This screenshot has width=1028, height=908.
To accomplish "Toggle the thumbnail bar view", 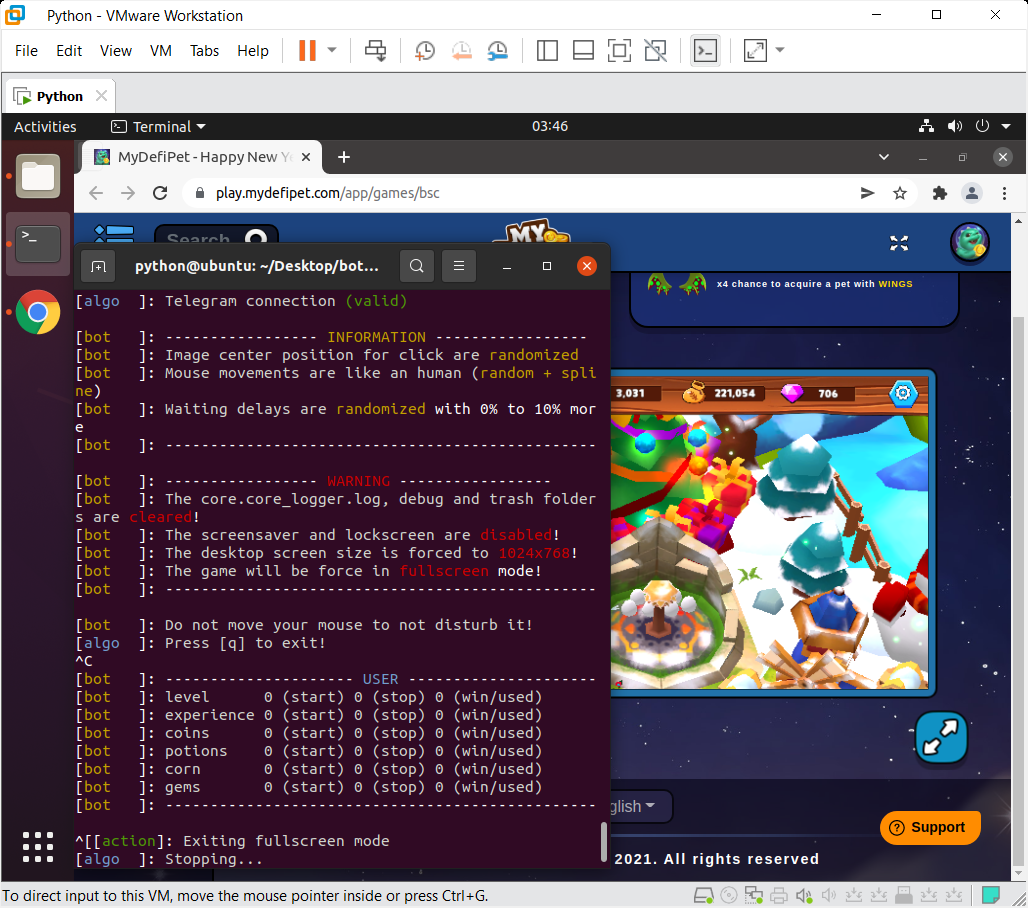I will 583,50.
